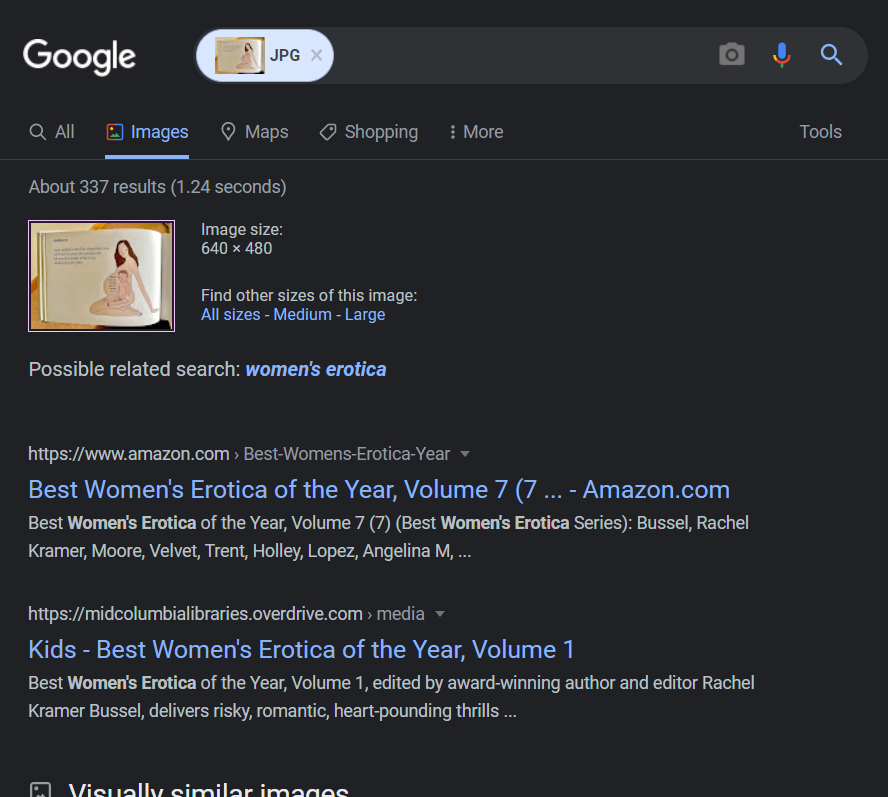Image resolution: width=888 pixels, height=797 pixels.
Task: Open related search women's erotica
Action: [315, 369]
